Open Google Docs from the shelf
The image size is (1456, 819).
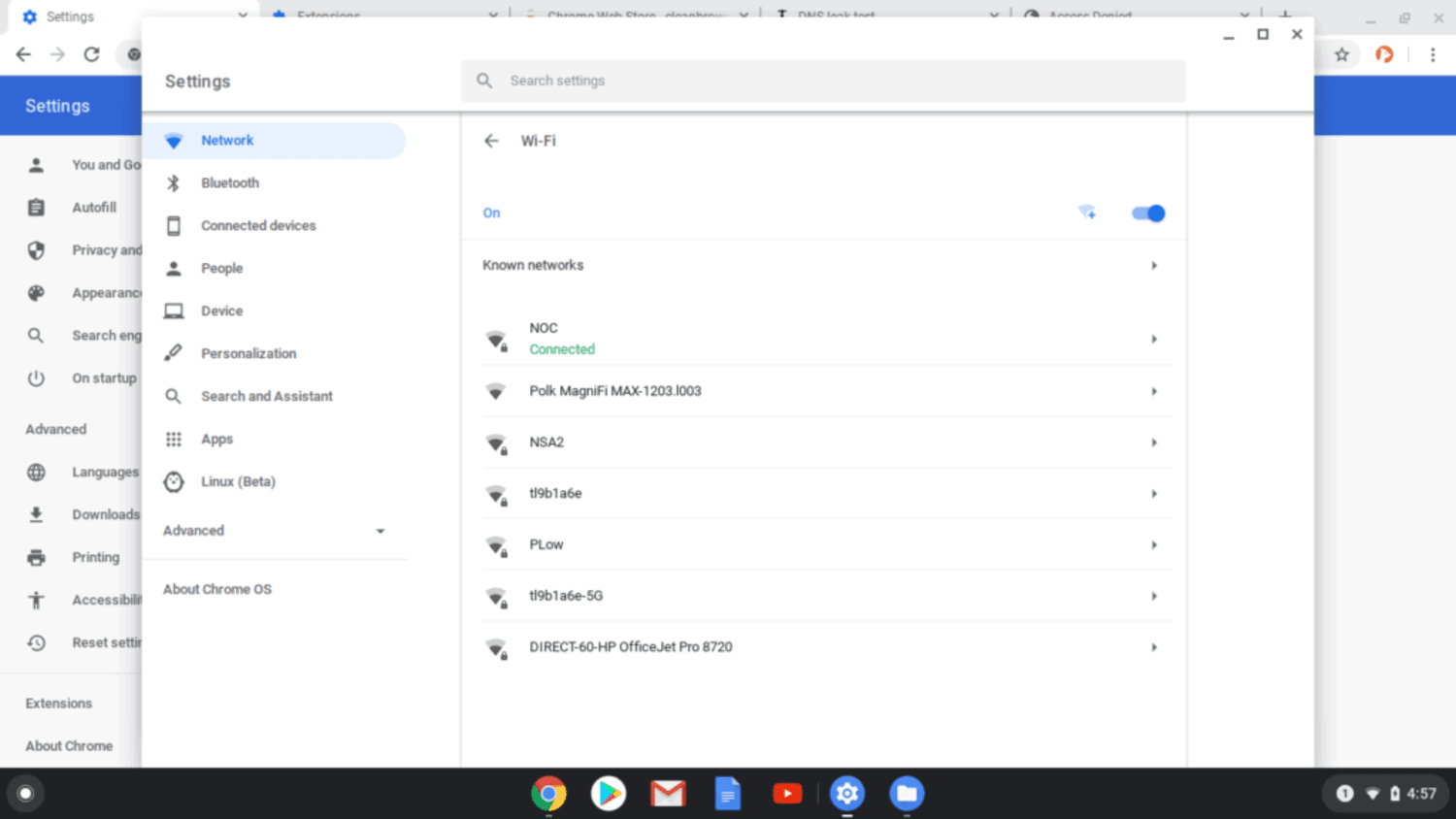pyautogui.click(x=728, y=794)
